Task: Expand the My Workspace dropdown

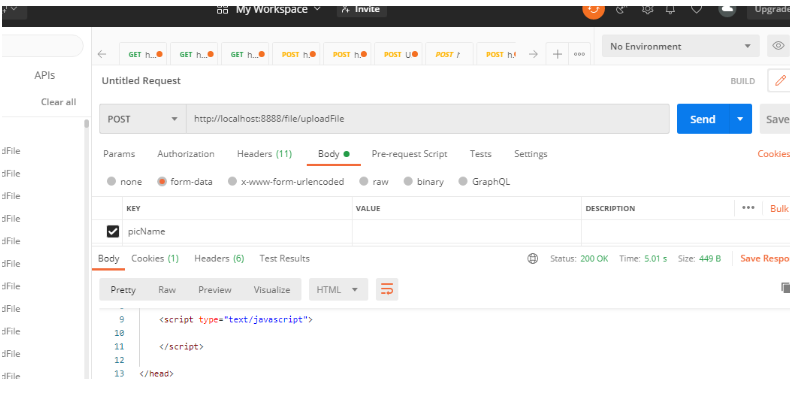Action: 278,10
